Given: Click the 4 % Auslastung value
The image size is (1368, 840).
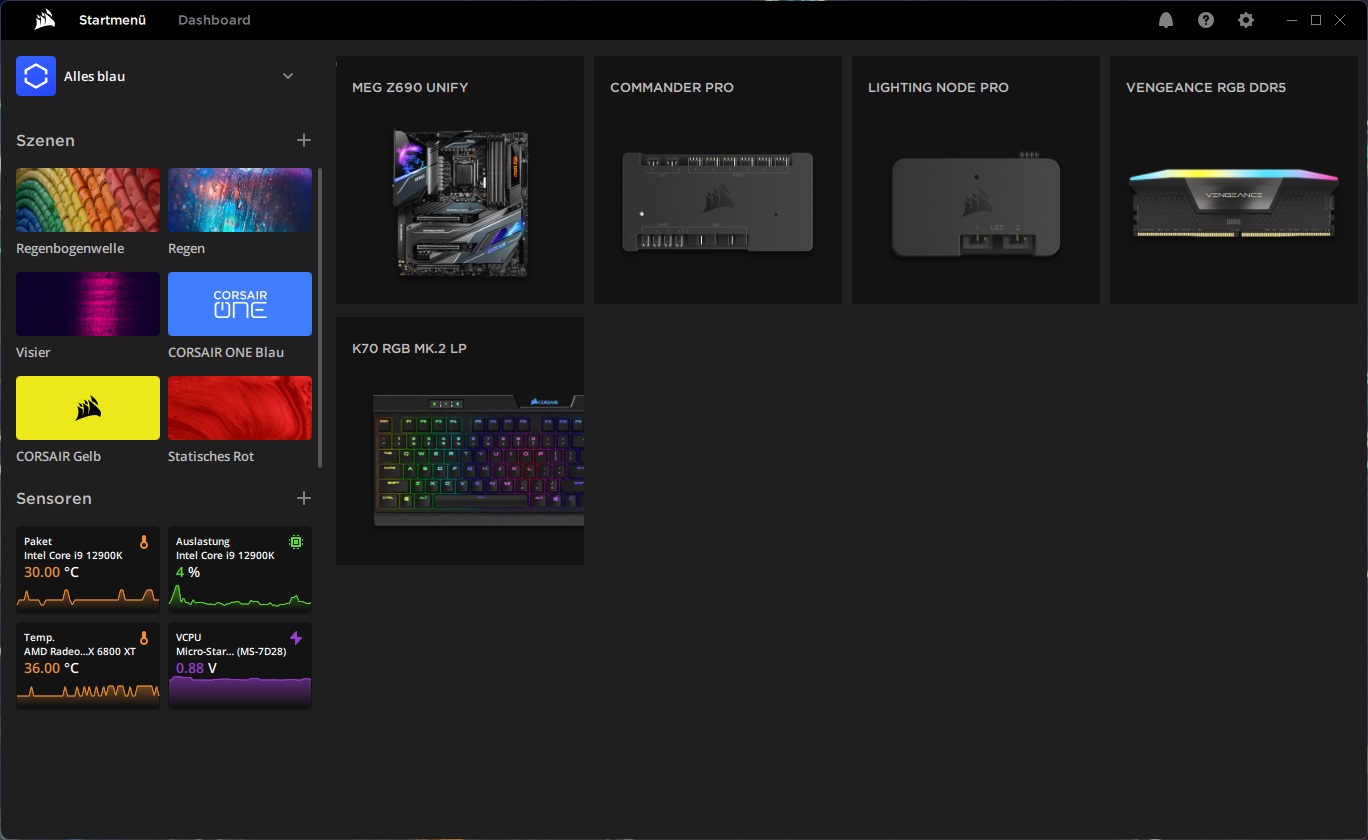Looking at the screenshot, I should (188, 572).
